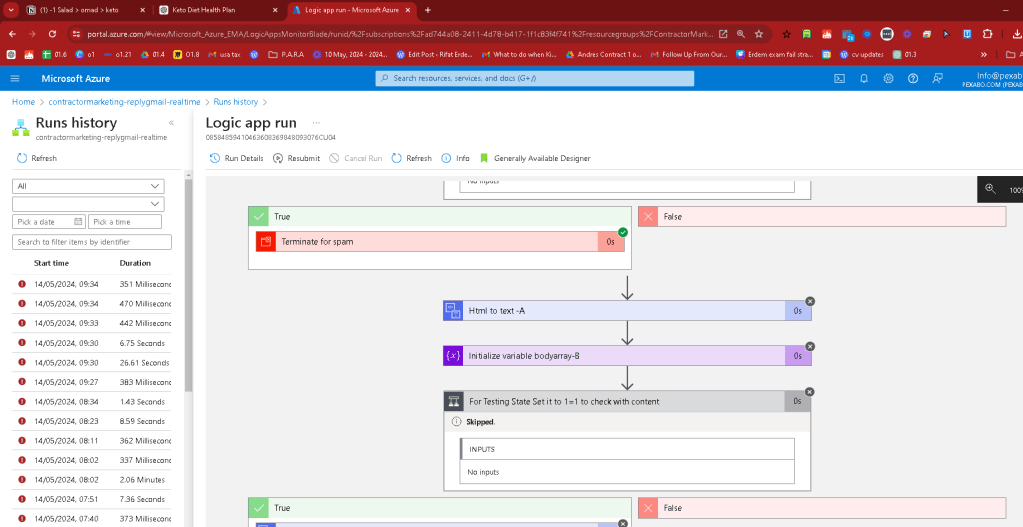Open the All status filter dropdown

pyautogui.click(x=88, y=186)
